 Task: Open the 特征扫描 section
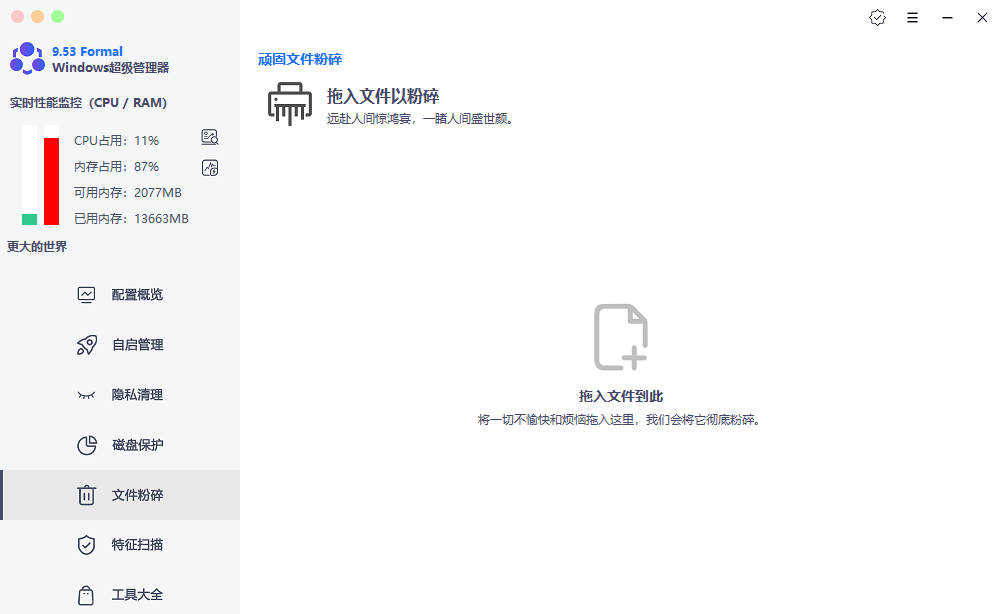120,545
